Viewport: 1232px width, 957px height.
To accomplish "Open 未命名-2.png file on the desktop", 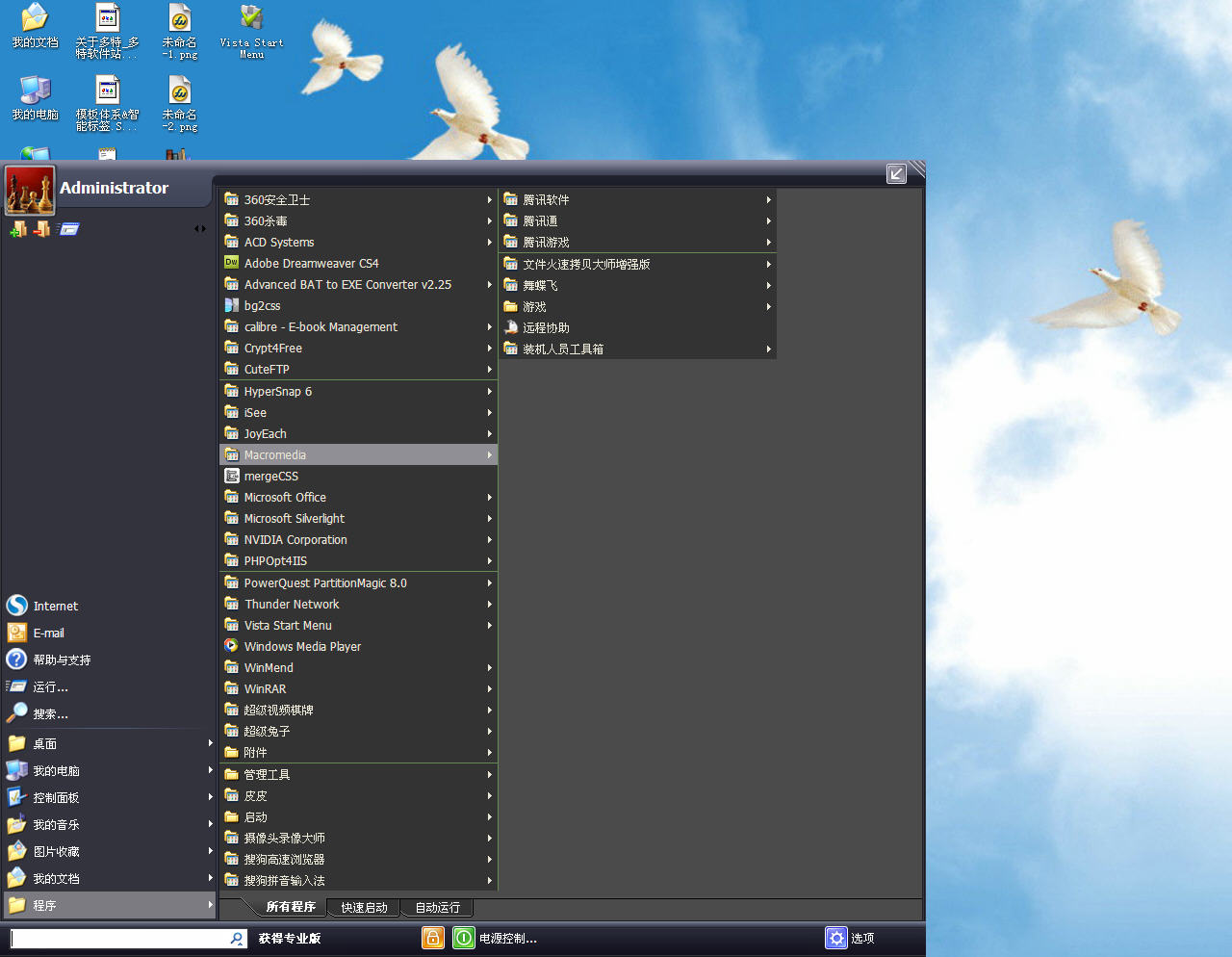I will point(179,104).
